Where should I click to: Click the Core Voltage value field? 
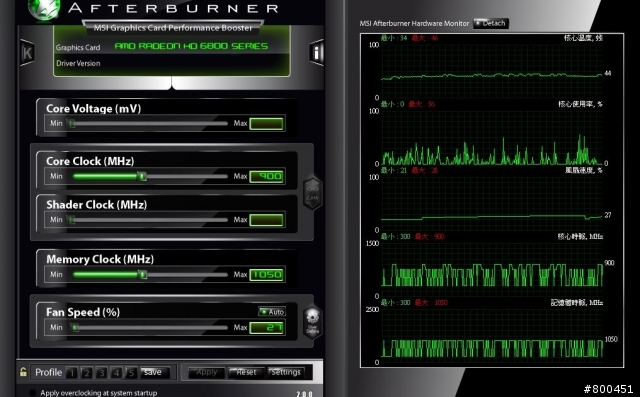click(267, 124)
